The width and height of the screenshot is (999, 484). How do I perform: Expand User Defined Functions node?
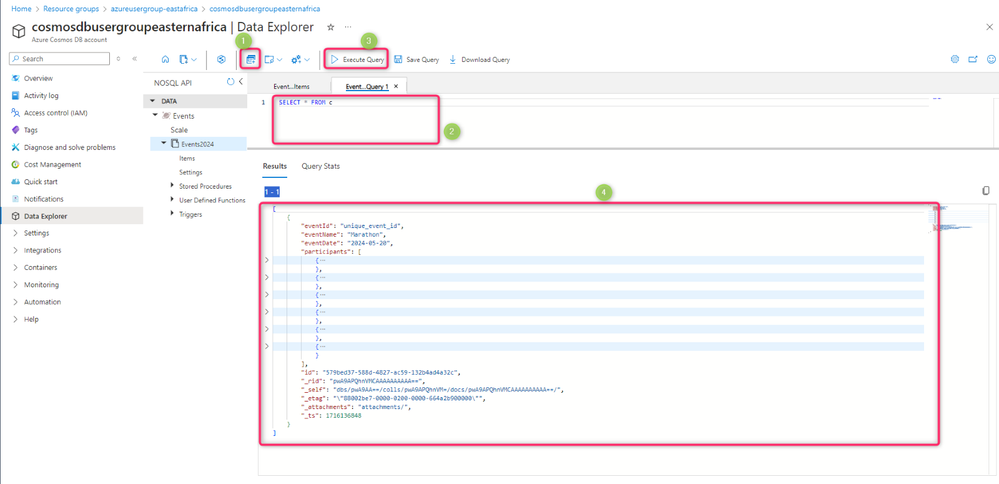[172, 200]
